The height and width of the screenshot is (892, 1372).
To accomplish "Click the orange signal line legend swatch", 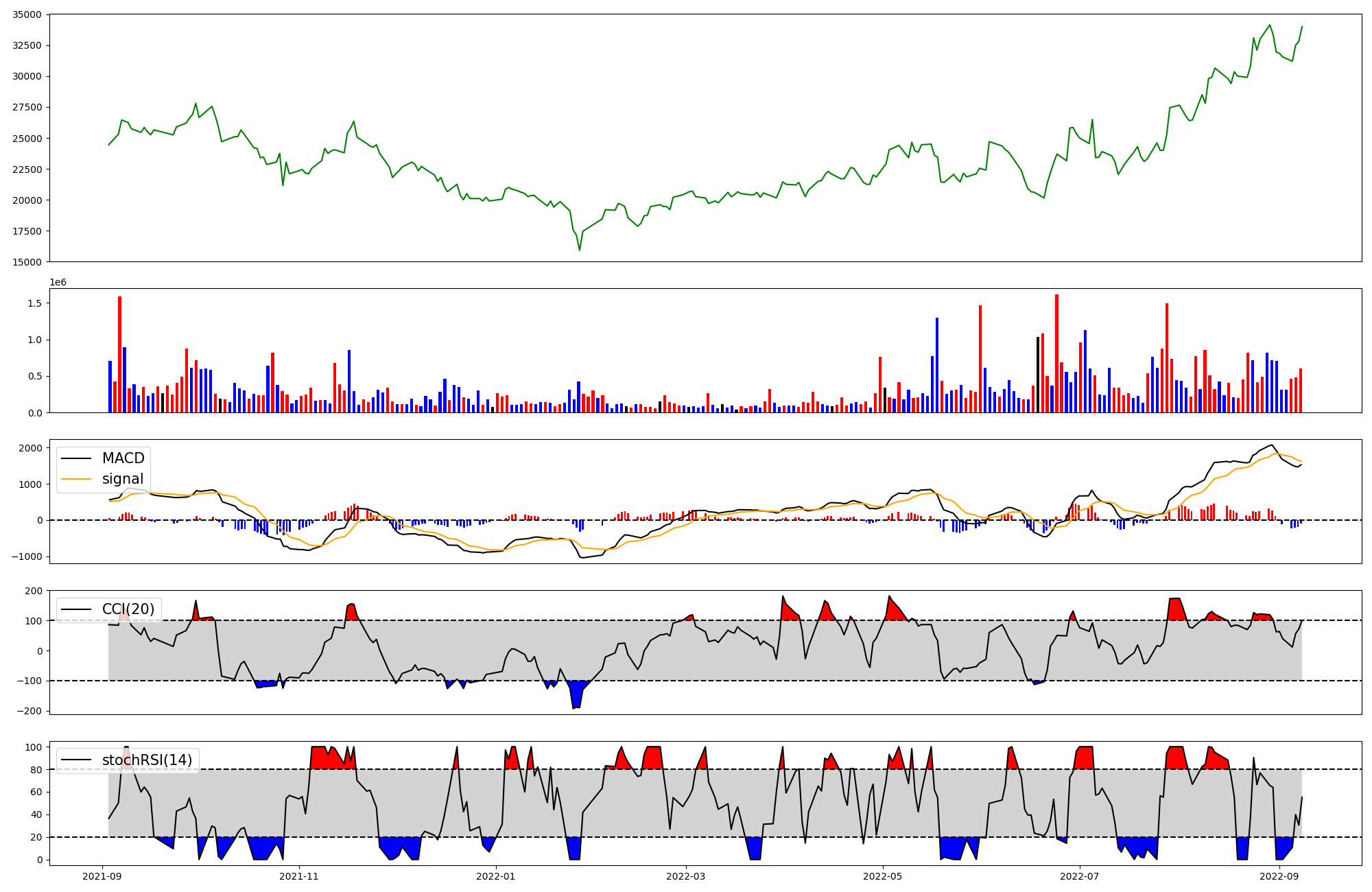I will point(76,479).
